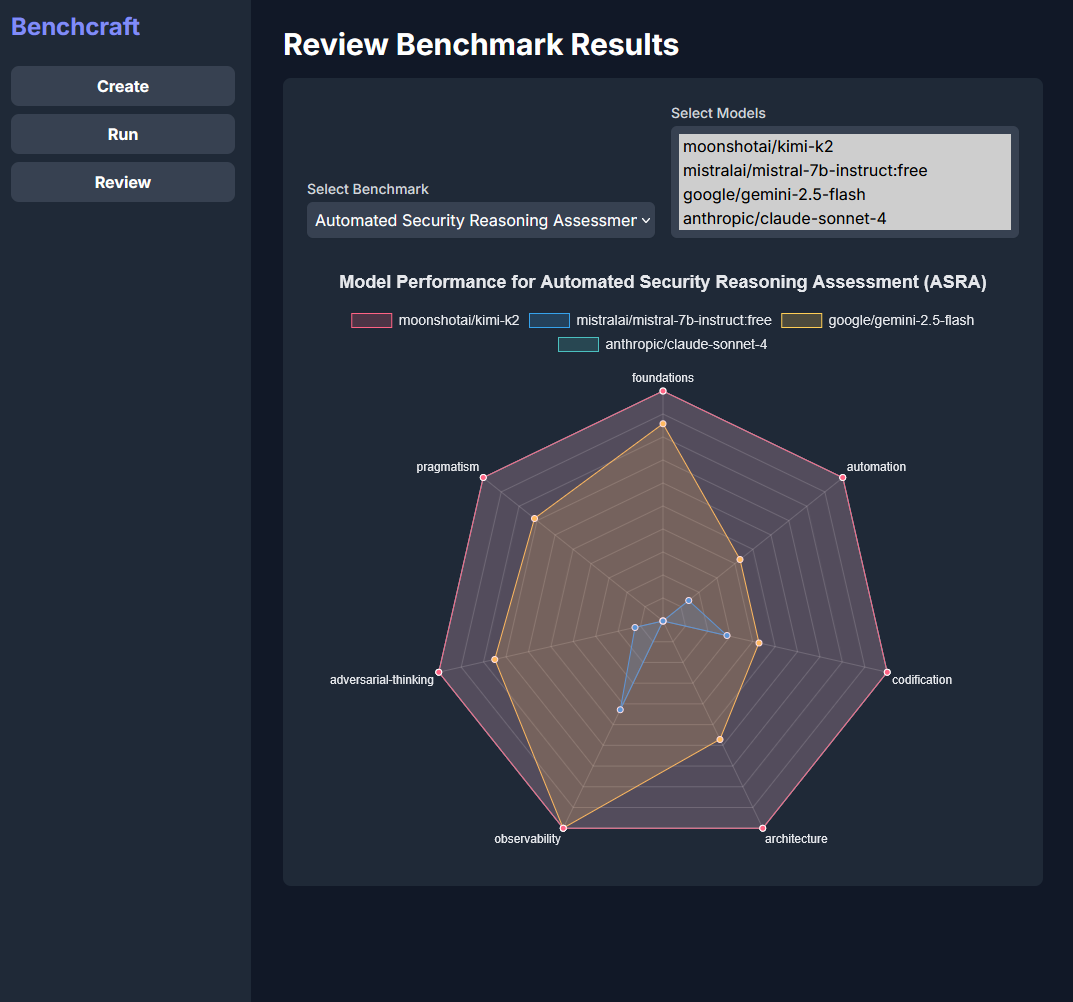Click the Review Benchmark Results heading
Screen dimensions: 1073x1002
point(481,44)
